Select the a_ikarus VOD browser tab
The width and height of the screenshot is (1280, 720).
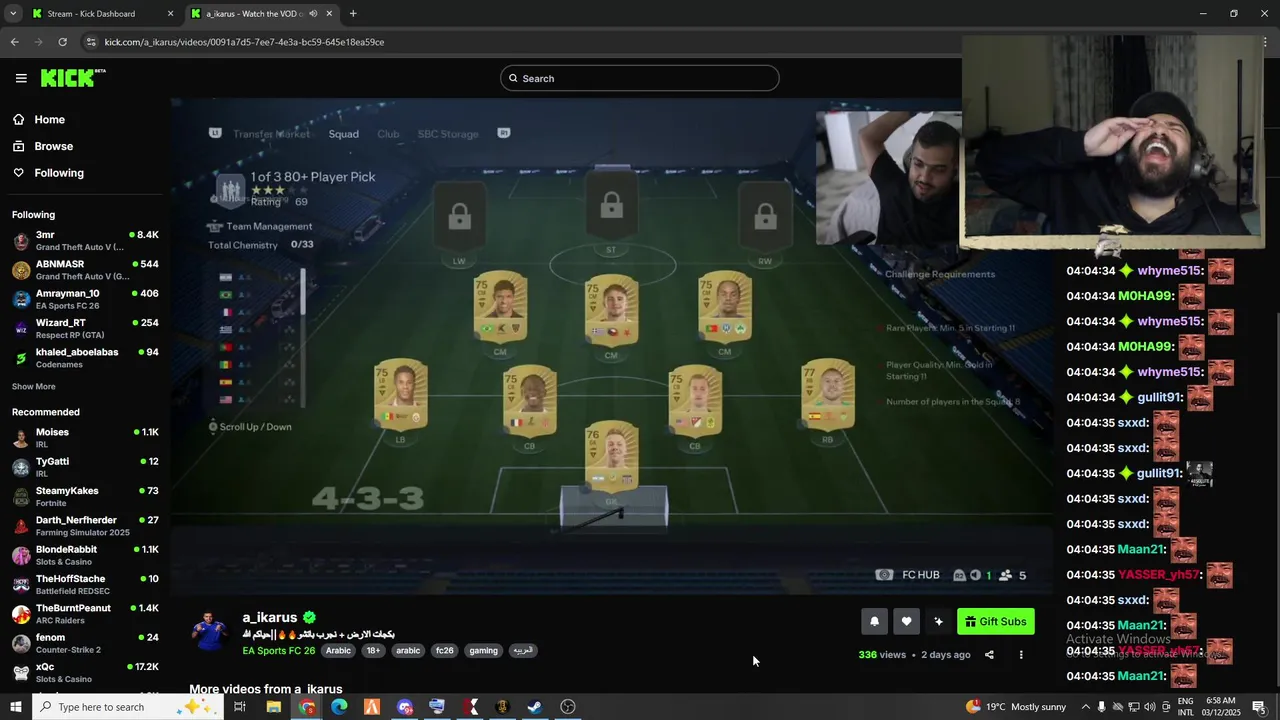262,14
